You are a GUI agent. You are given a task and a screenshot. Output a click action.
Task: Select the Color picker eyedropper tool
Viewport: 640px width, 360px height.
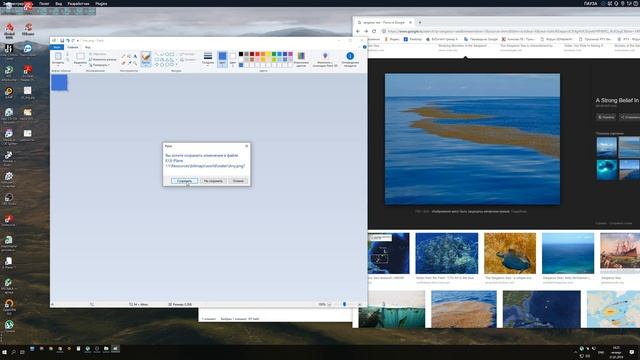(x=129, y=63)
